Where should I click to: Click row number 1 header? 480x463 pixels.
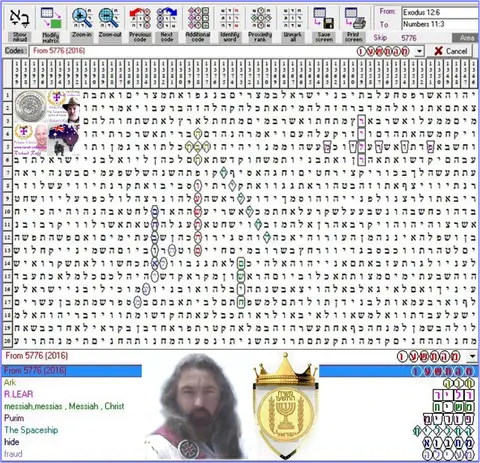(7, 95)
